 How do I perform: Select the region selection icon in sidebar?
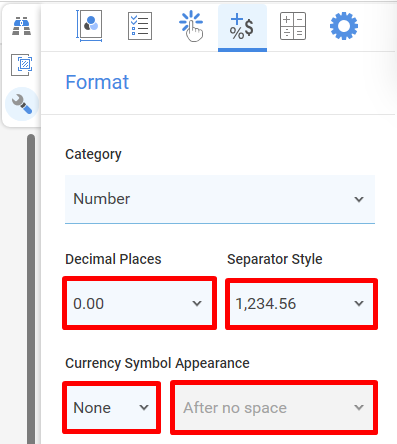[x=22, y=65]
